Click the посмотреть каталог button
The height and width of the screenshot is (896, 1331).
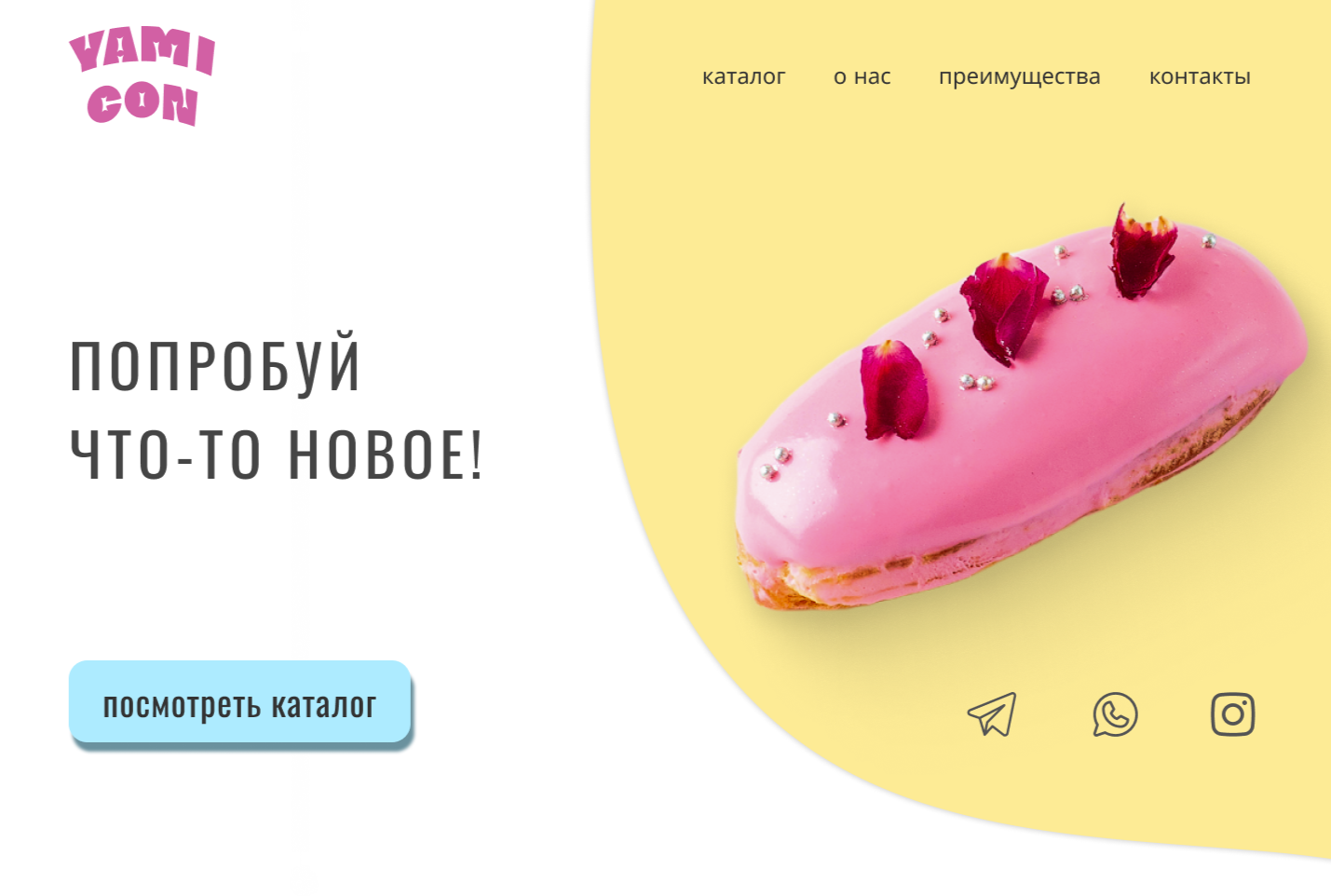pos(240,703)
